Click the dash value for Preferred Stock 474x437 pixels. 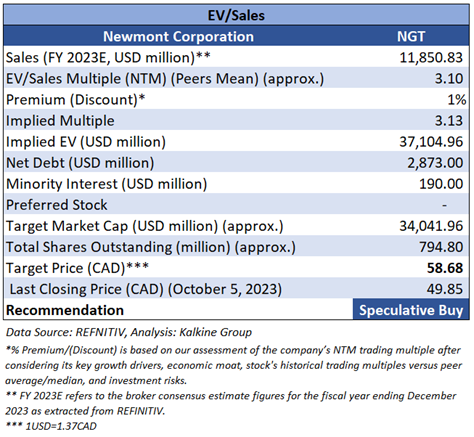444,205
